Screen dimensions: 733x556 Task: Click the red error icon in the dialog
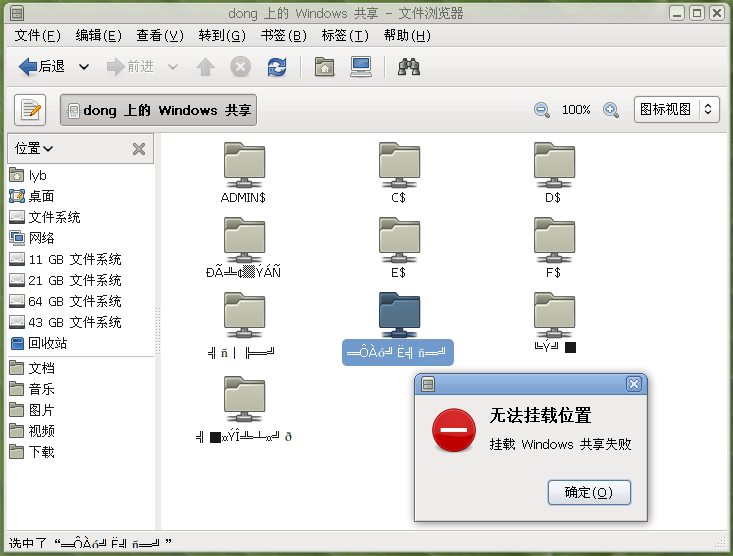[x=453, y=430]
